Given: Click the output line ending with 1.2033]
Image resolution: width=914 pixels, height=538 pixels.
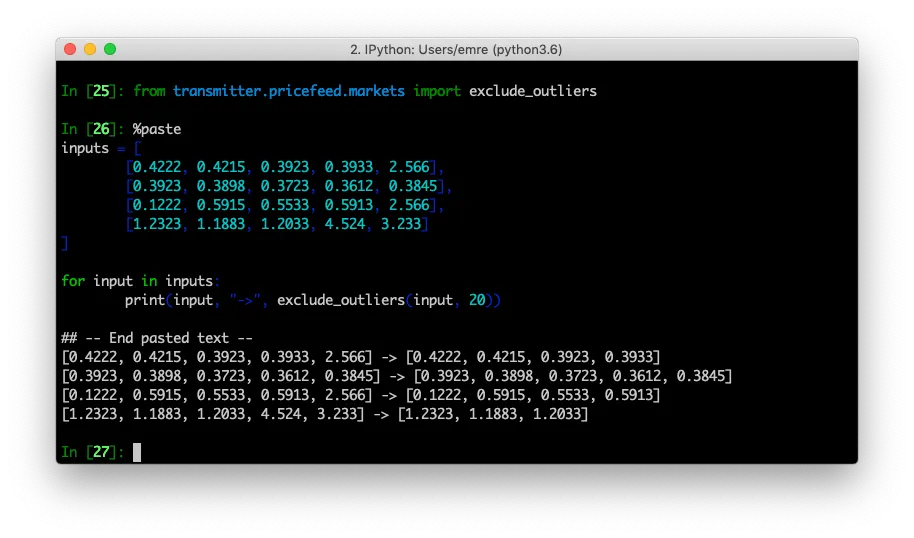Looking at the screenshot, I should [325, 414].
